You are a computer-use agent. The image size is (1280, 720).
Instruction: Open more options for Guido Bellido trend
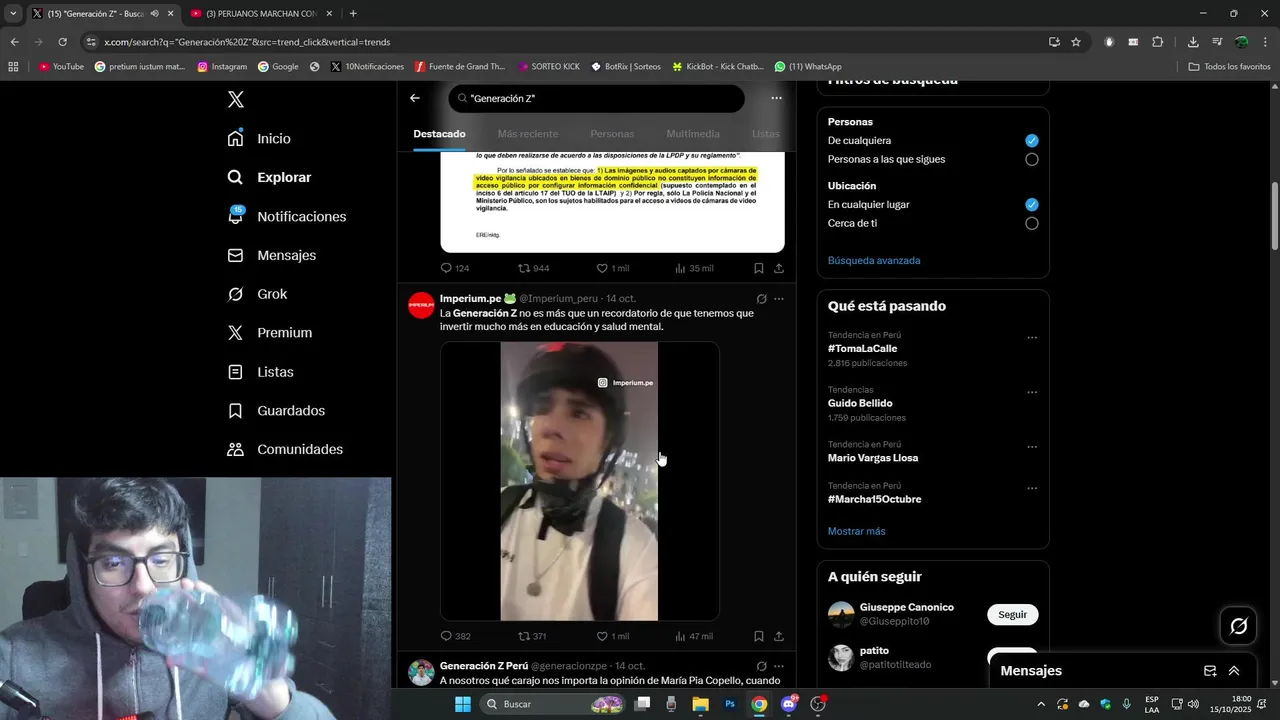pyautogui.click(x=1032, y=392)
